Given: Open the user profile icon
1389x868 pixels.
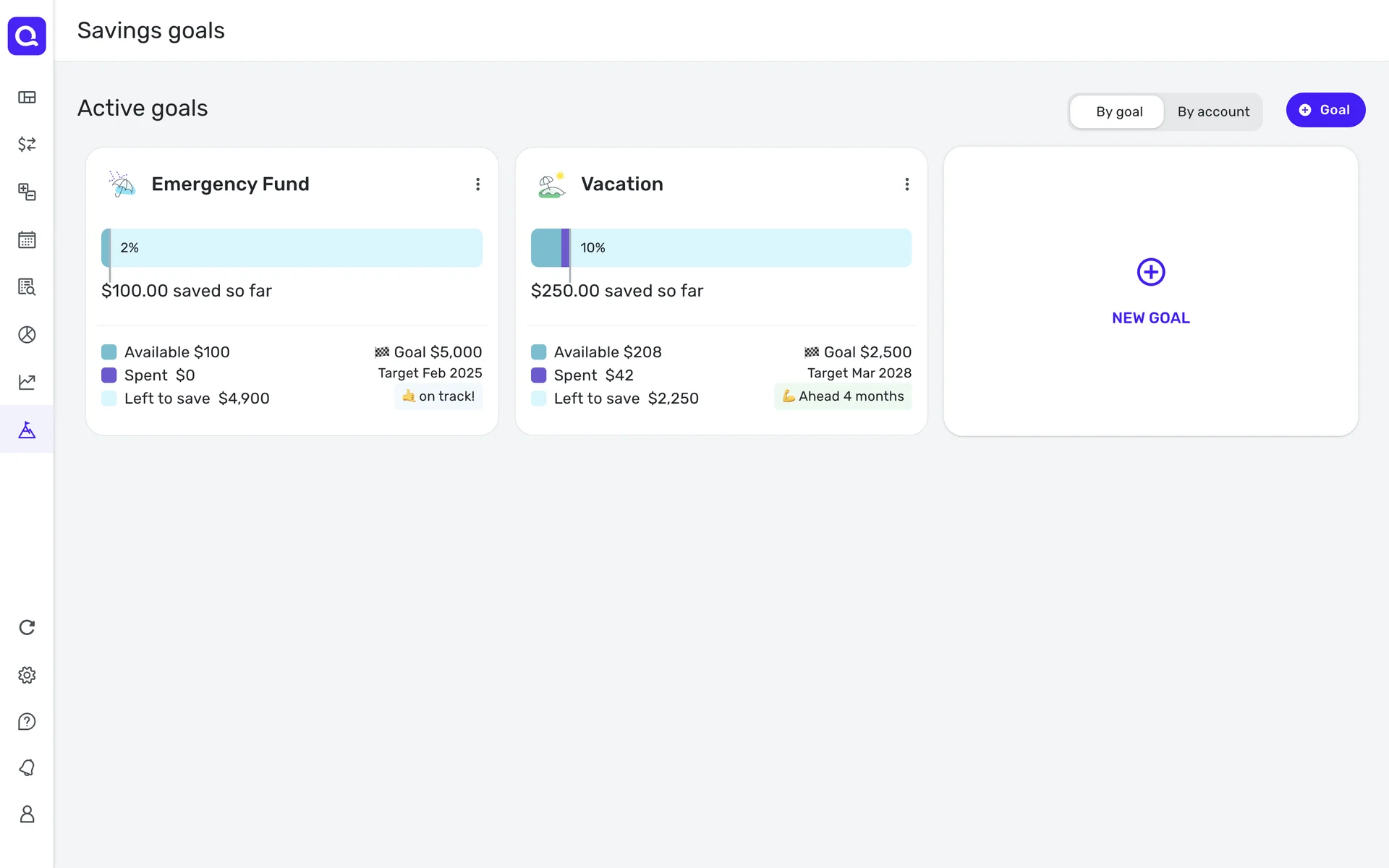Looking at the screenshot, I should click(27, 814).
